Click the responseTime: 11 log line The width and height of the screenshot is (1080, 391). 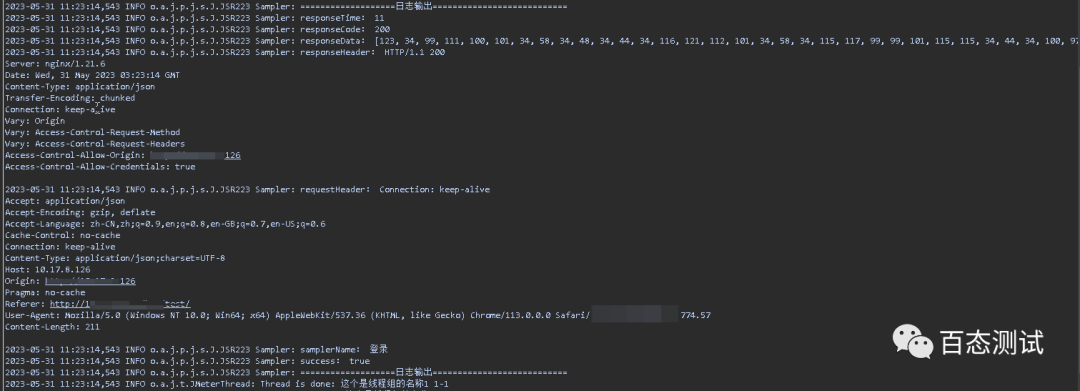click(195, 18)
